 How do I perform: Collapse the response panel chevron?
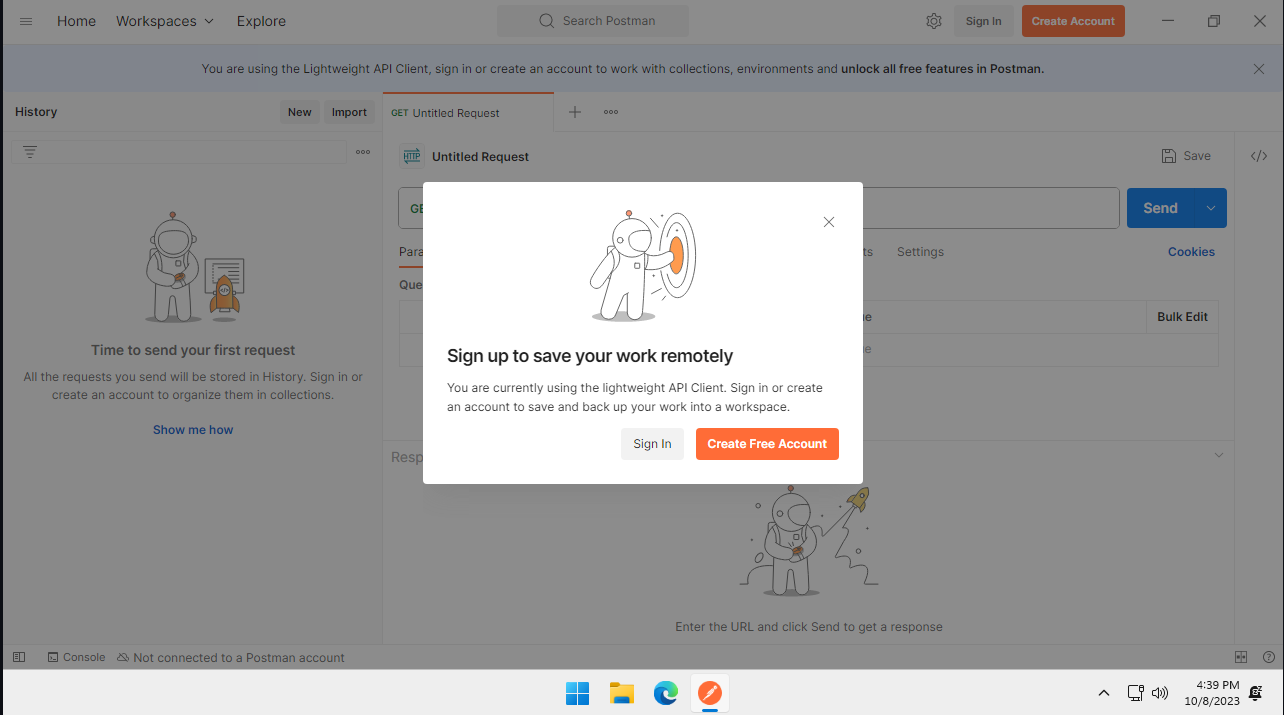pos(1218,455)
